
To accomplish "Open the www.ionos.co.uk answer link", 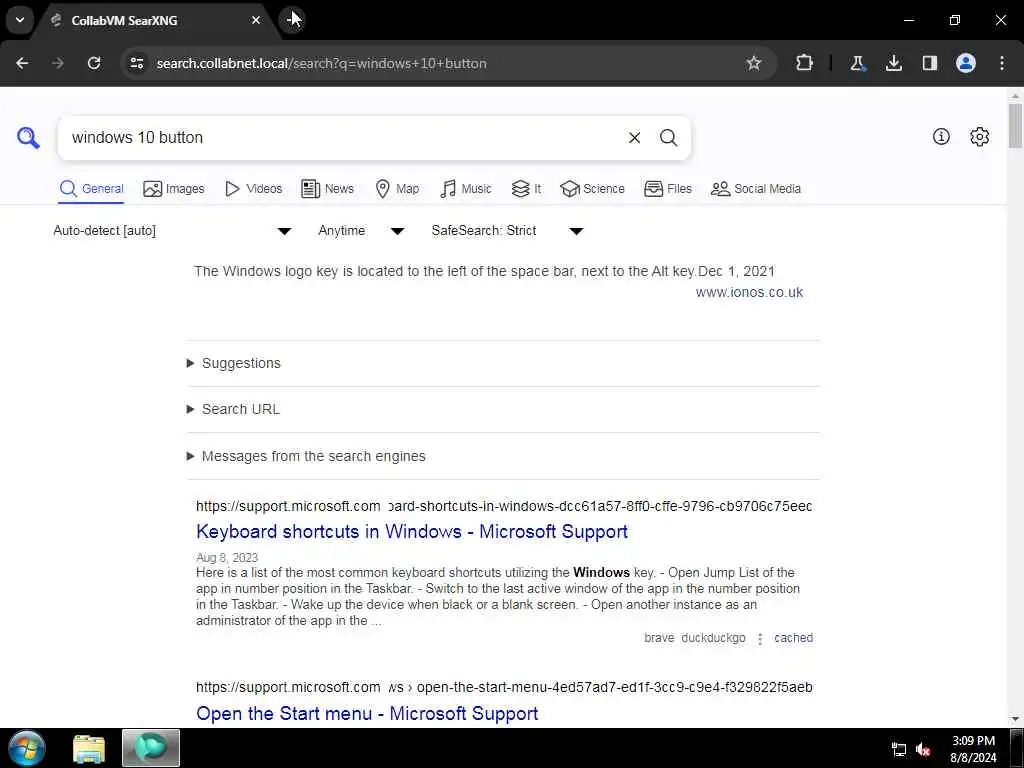I will pyautogui.click(x=749, y=293).
